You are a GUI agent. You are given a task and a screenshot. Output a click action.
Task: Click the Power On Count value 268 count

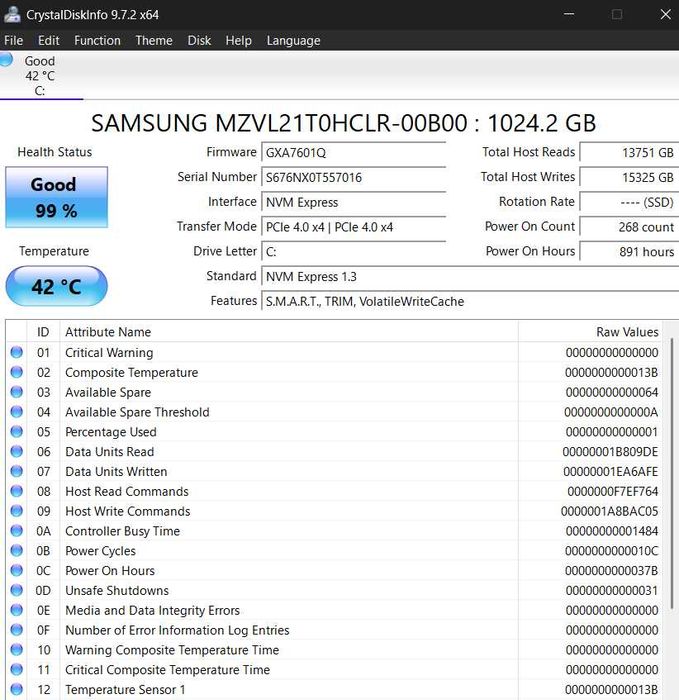click(629, 227)
